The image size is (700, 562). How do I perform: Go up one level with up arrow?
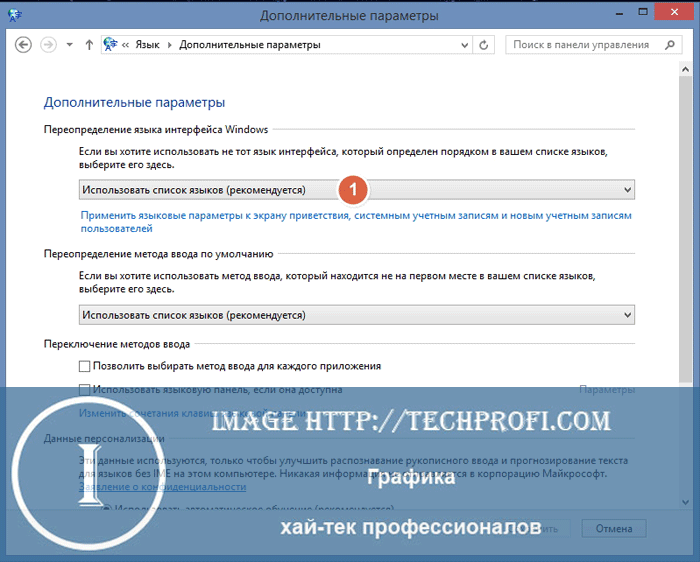(x=89, y=45)
